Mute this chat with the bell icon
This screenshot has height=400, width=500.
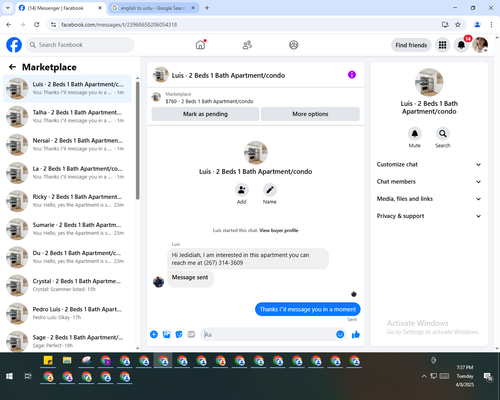(415, 134)
